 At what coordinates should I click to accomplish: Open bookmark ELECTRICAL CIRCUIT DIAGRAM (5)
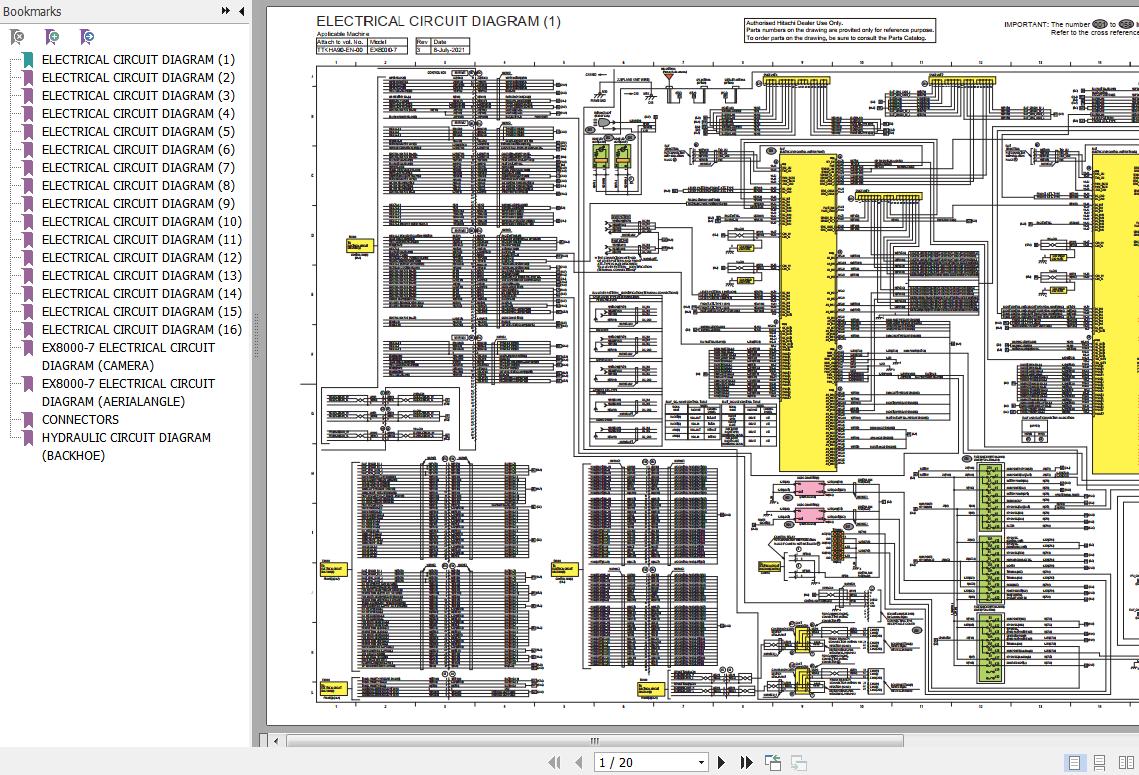(x=138, y=132)
